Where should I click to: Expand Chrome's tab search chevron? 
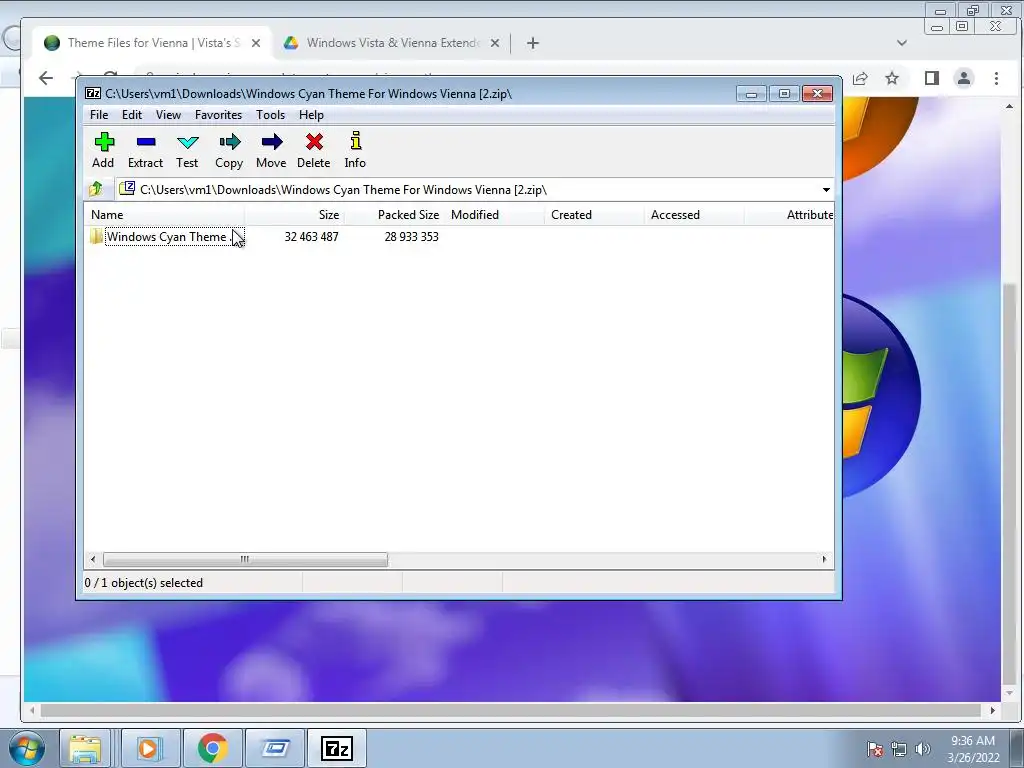pyautogui.click(x=902, y=43)
